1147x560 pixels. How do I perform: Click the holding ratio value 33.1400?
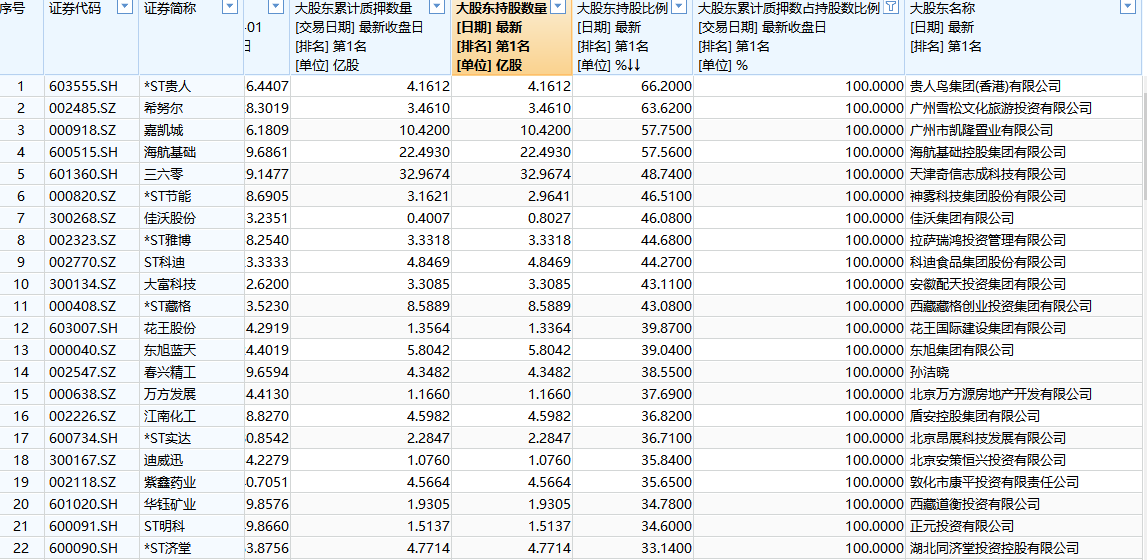667,548
